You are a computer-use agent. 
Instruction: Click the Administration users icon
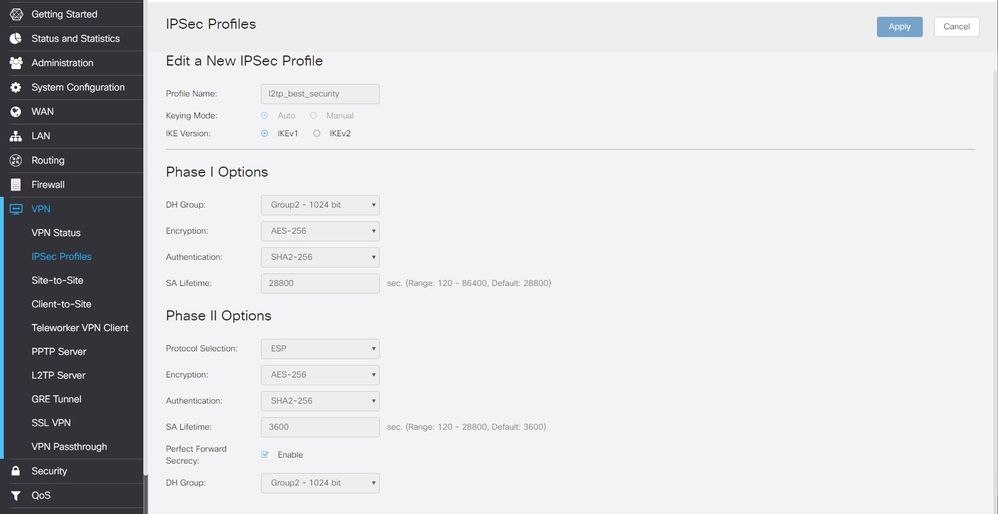(15, 63)
